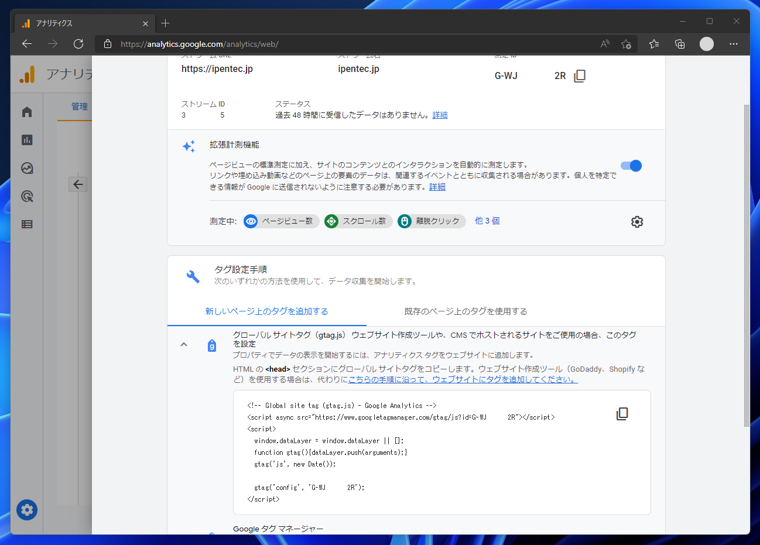Open Configure icon in left sidebar
Image resolution: width=760 pixels, height=545 pixels.
(x=27, y=224)
